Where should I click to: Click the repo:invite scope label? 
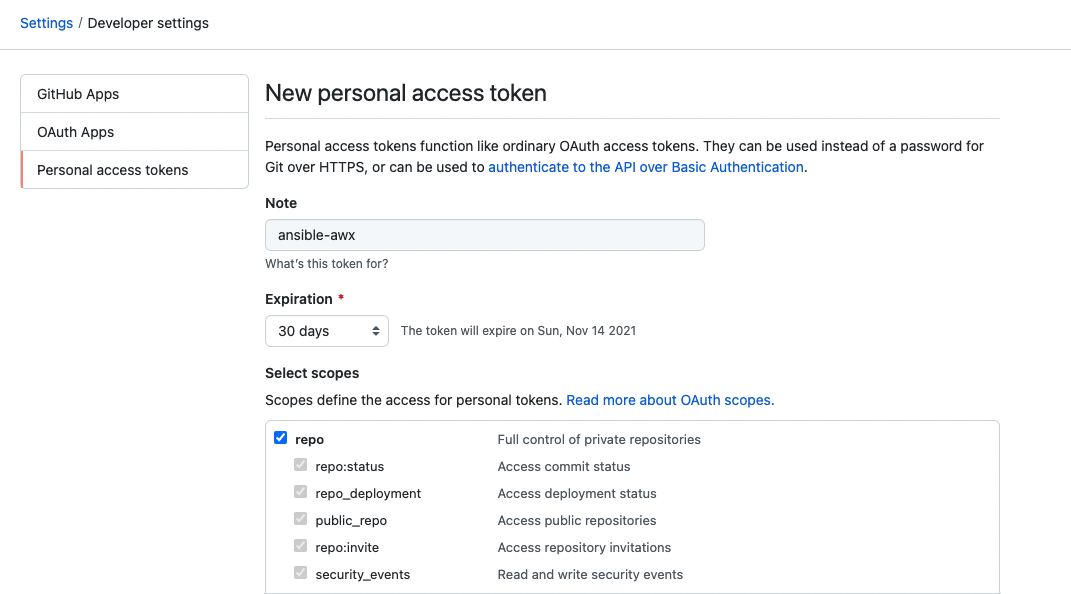(x=347, y=548)
